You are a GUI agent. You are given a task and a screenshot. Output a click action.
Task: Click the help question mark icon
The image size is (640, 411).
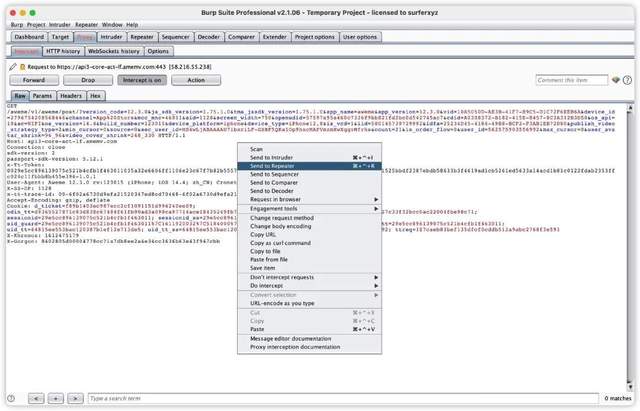[628, 80]
